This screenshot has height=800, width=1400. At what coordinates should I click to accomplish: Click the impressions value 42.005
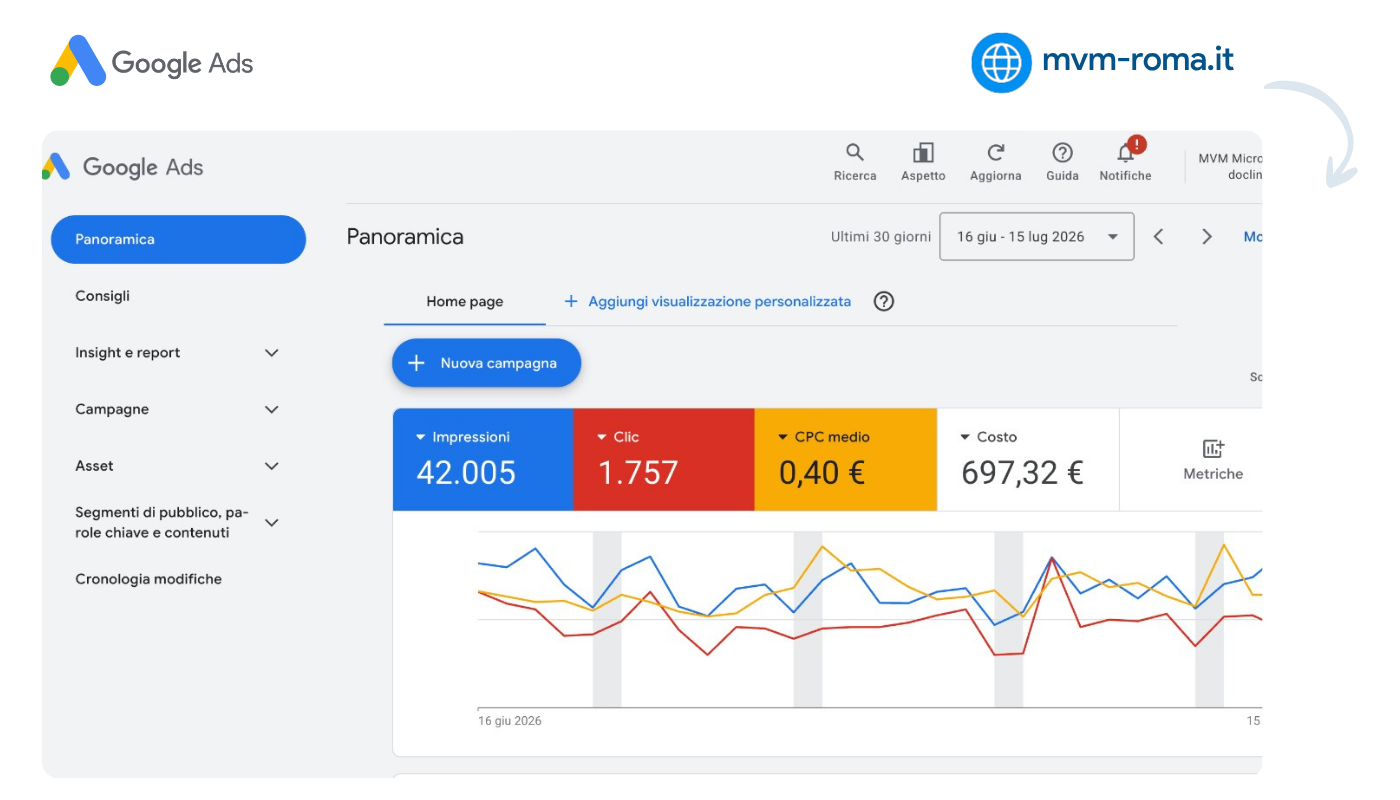click(466, 472)
